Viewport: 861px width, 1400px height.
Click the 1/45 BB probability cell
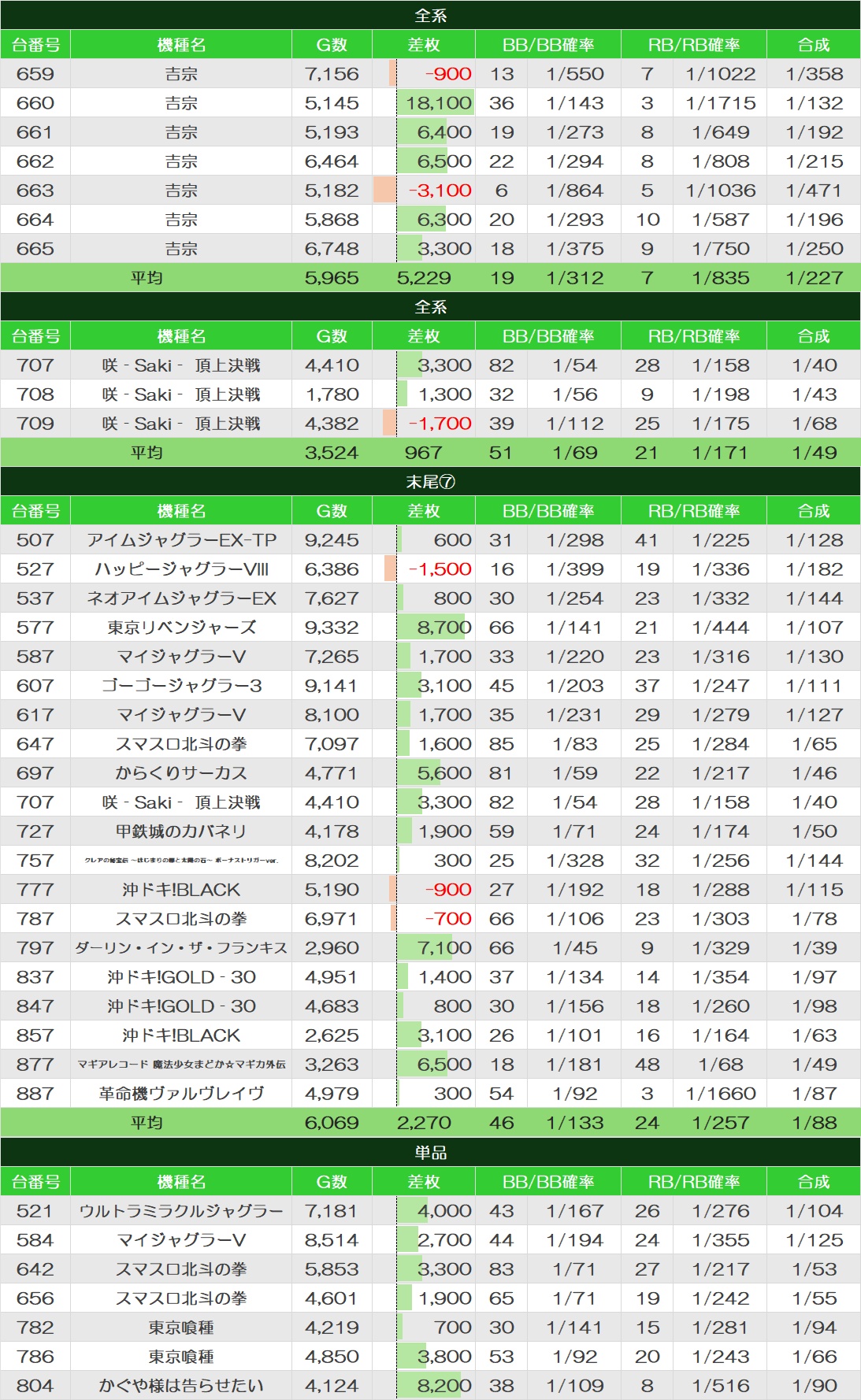575,948
